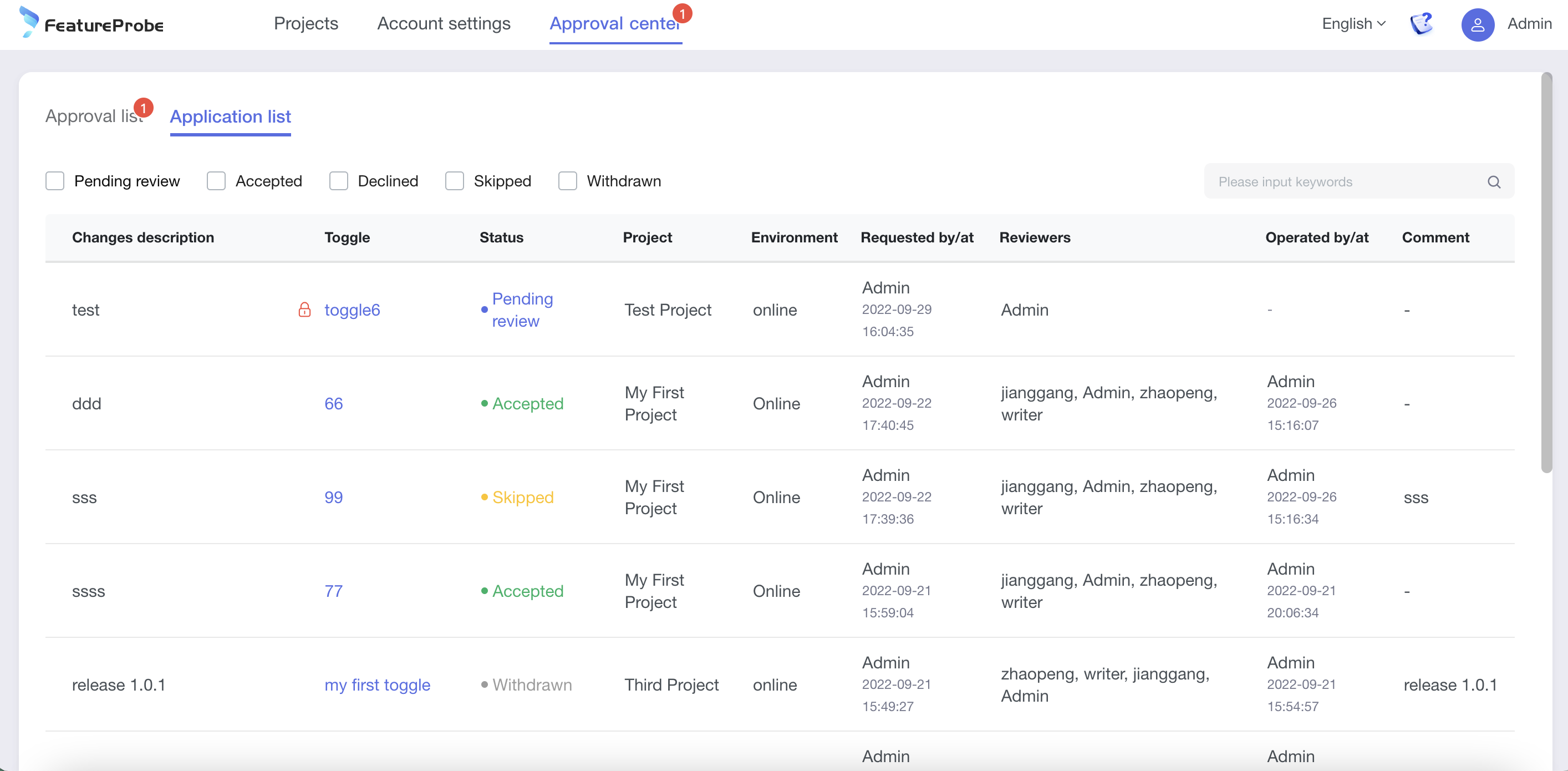Screen dimensions: 1568x771
Task: Enable the Accepted filter checkbox
Action: 216,181
